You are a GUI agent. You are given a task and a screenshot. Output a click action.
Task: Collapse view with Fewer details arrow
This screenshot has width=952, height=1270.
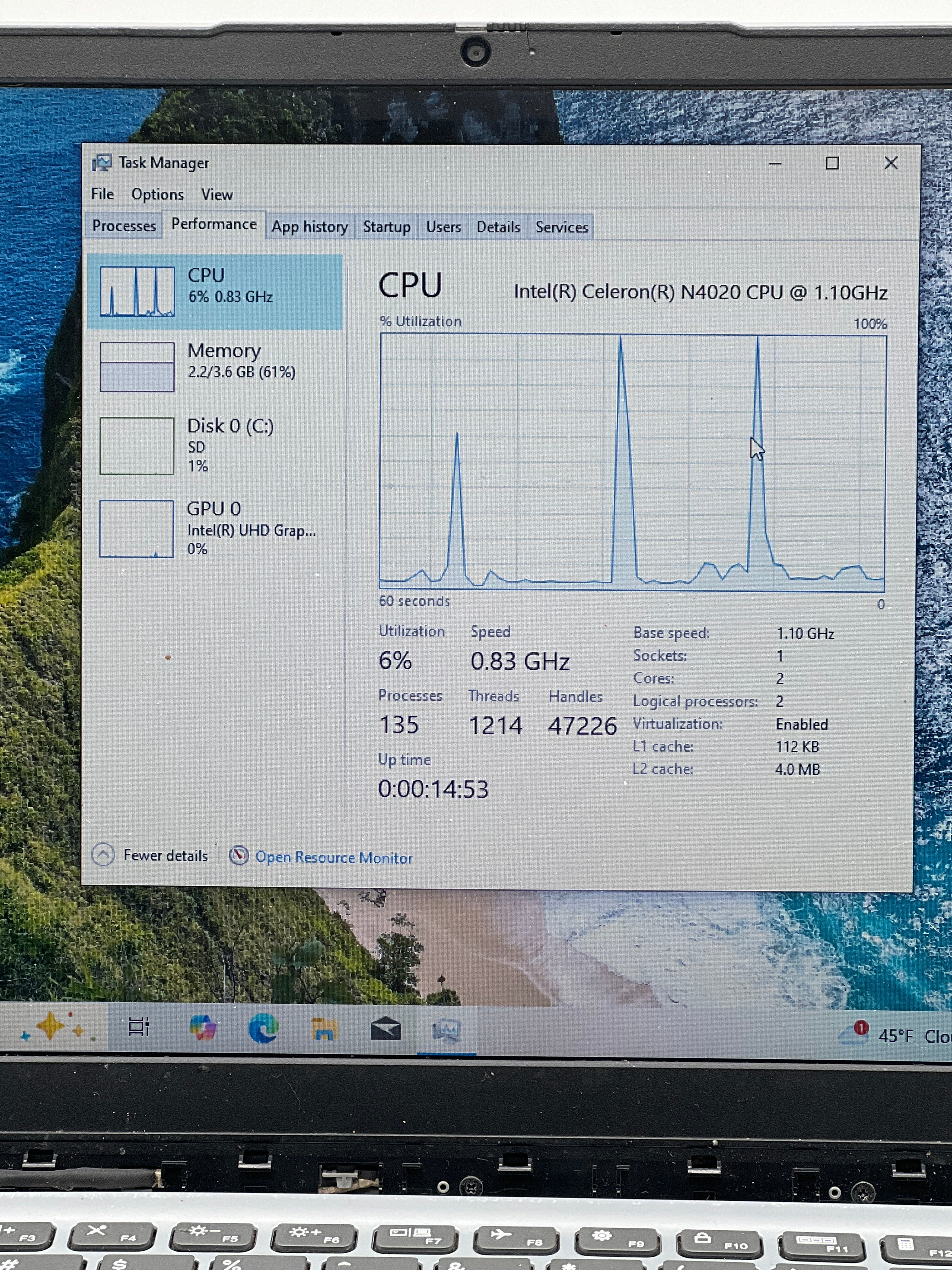(103, 854)
